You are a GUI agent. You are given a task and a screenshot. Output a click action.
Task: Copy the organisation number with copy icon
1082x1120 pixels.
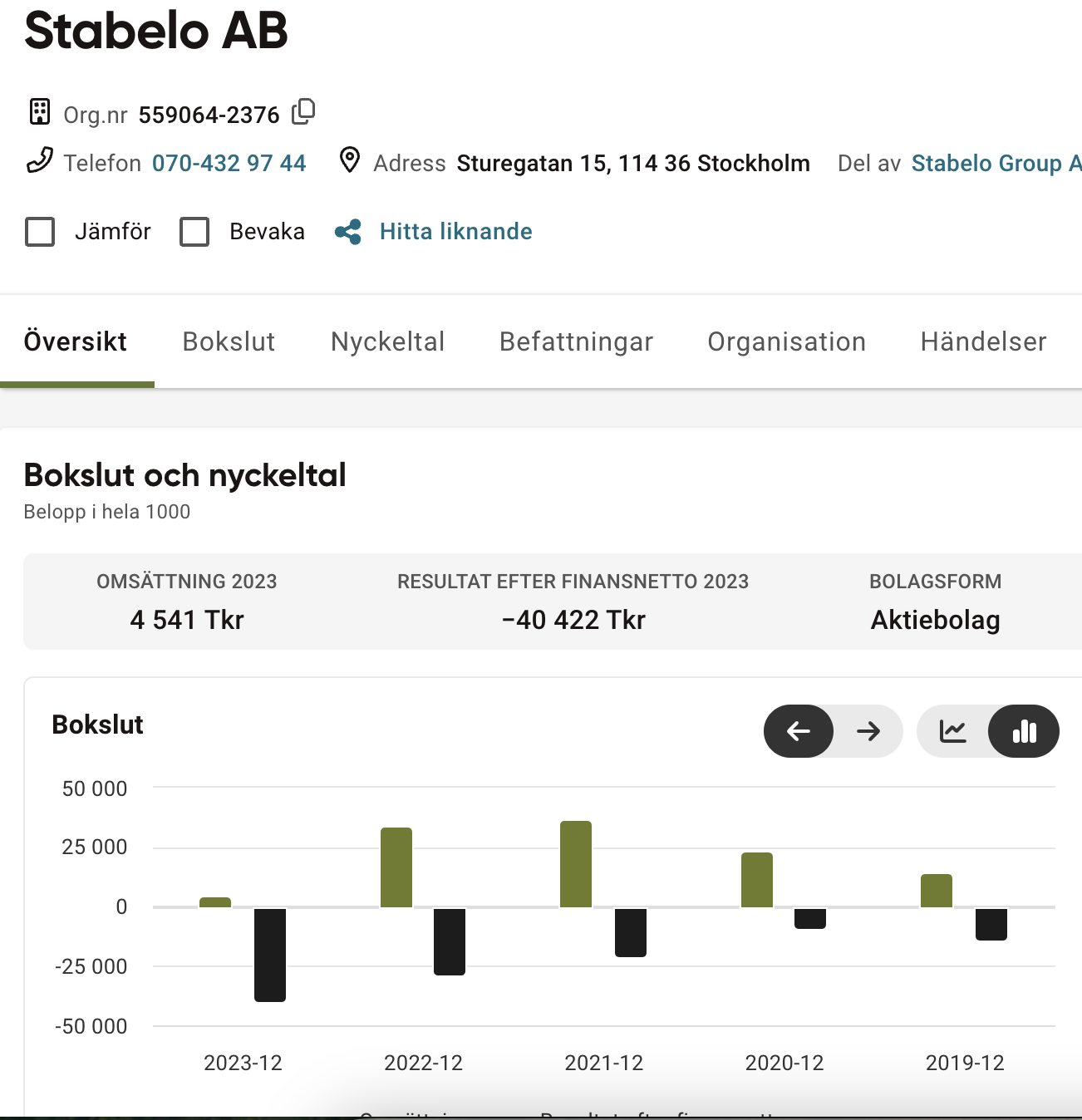pyautogui.click(x=303, y=111)
